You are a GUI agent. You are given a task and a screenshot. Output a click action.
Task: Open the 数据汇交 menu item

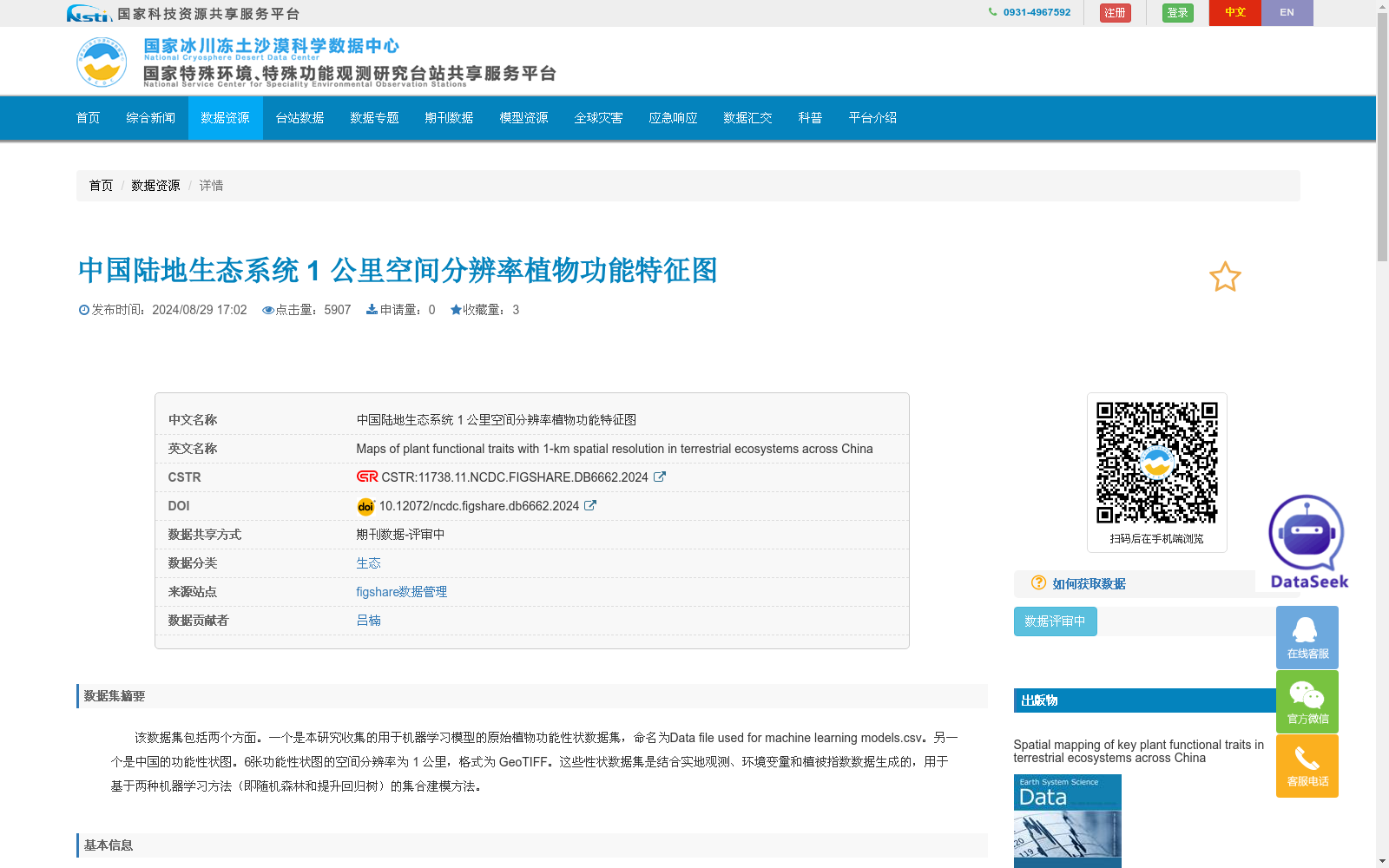tap(748, 118)
